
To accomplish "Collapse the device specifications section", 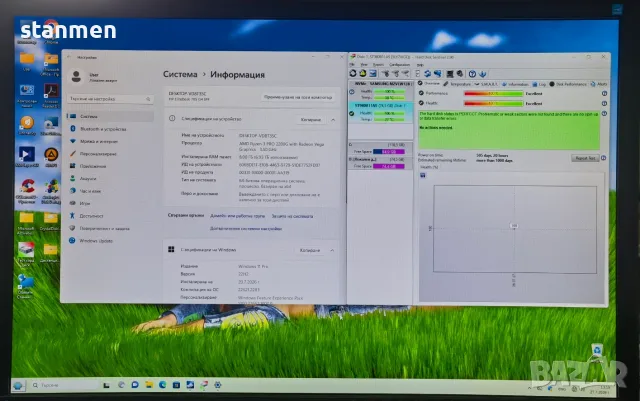I will 333,120.
